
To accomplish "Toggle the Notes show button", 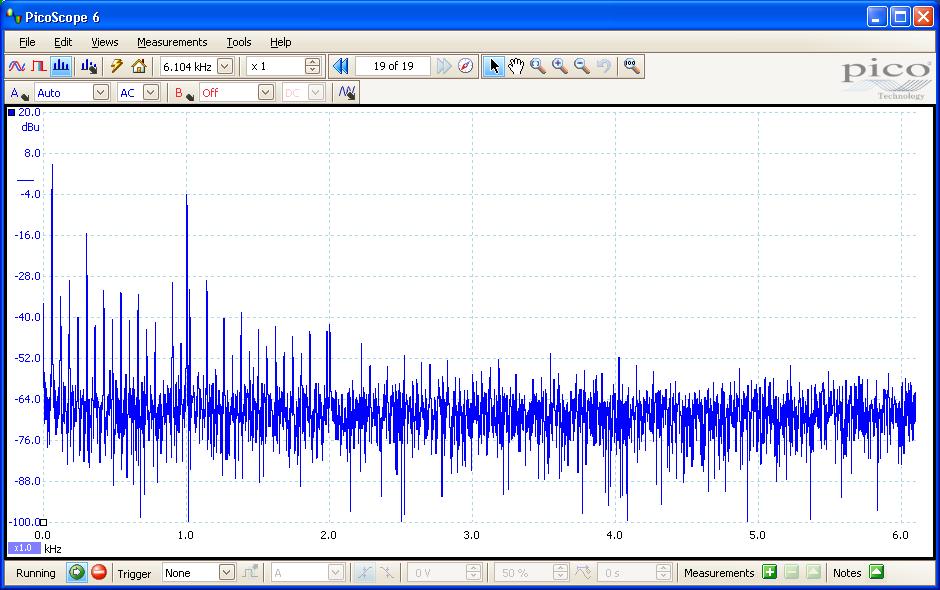I will coord(876,573).
